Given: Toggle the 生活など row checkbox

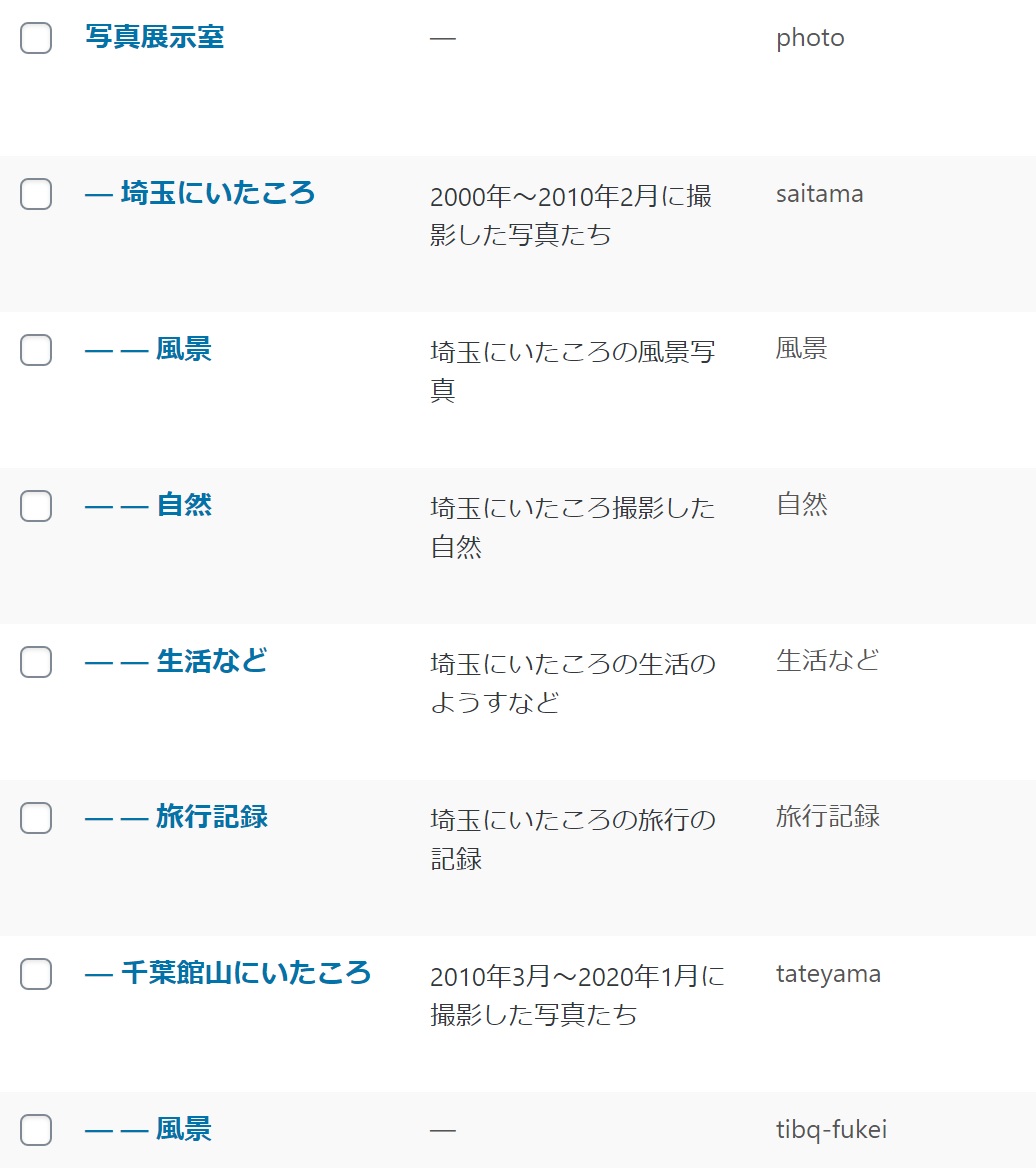Looking at the screenshot, I should click(36, 662).
